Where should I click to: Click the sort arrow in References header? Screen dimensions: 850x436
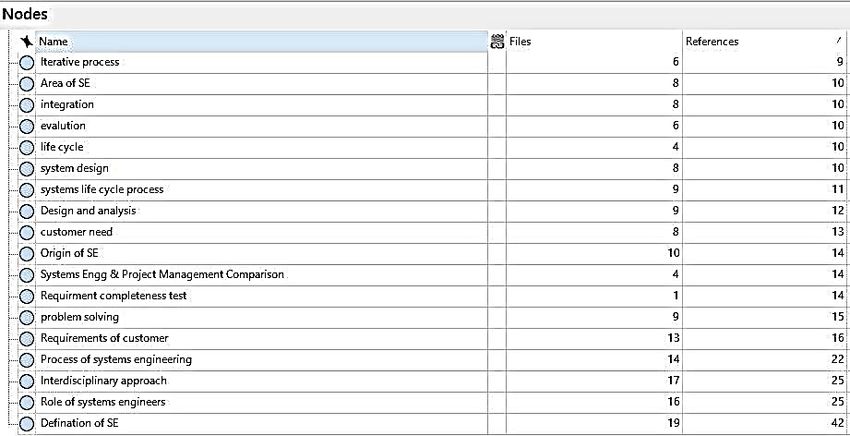tap(839, 40)
